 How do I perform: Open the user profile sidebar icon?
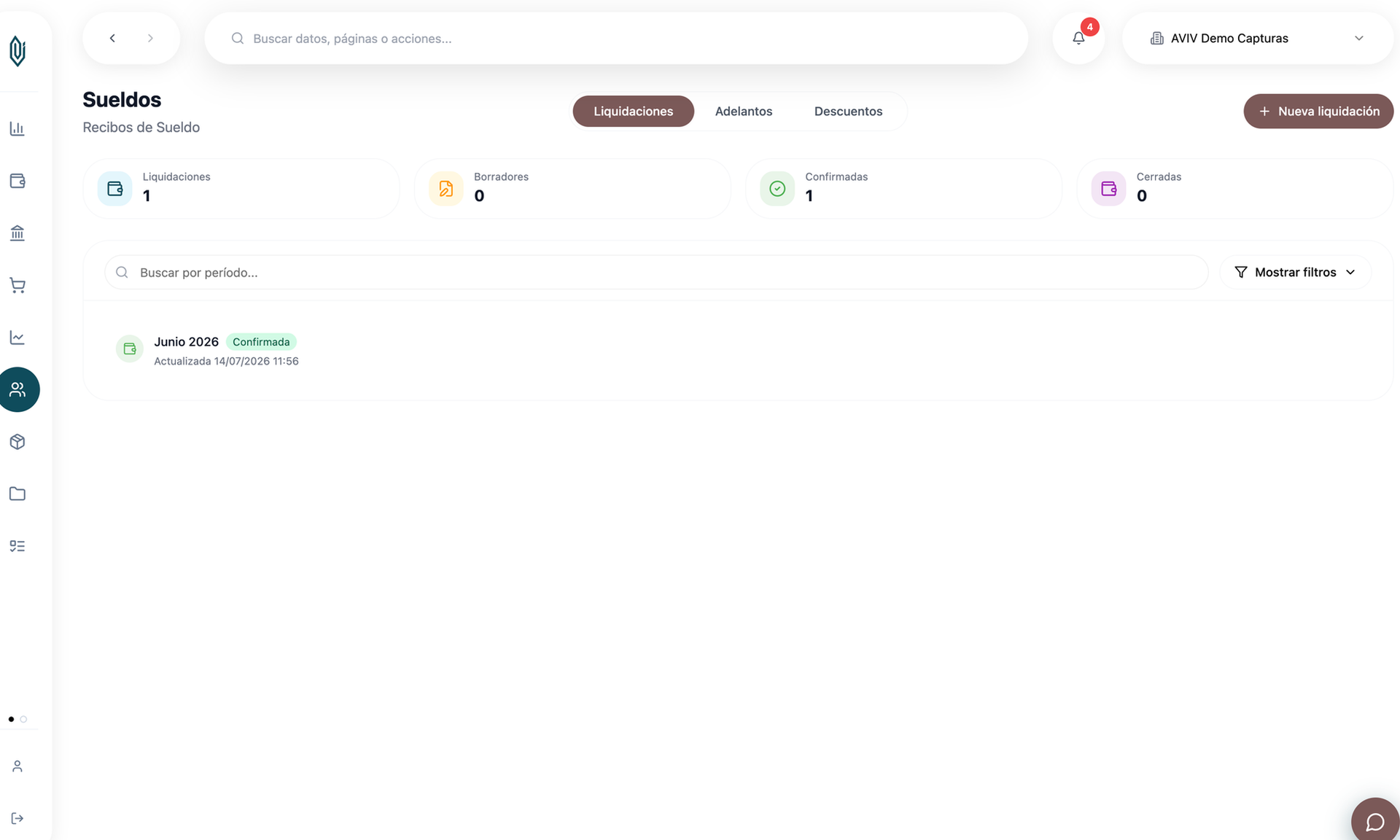pyautogui.click(x=17, y=766)
